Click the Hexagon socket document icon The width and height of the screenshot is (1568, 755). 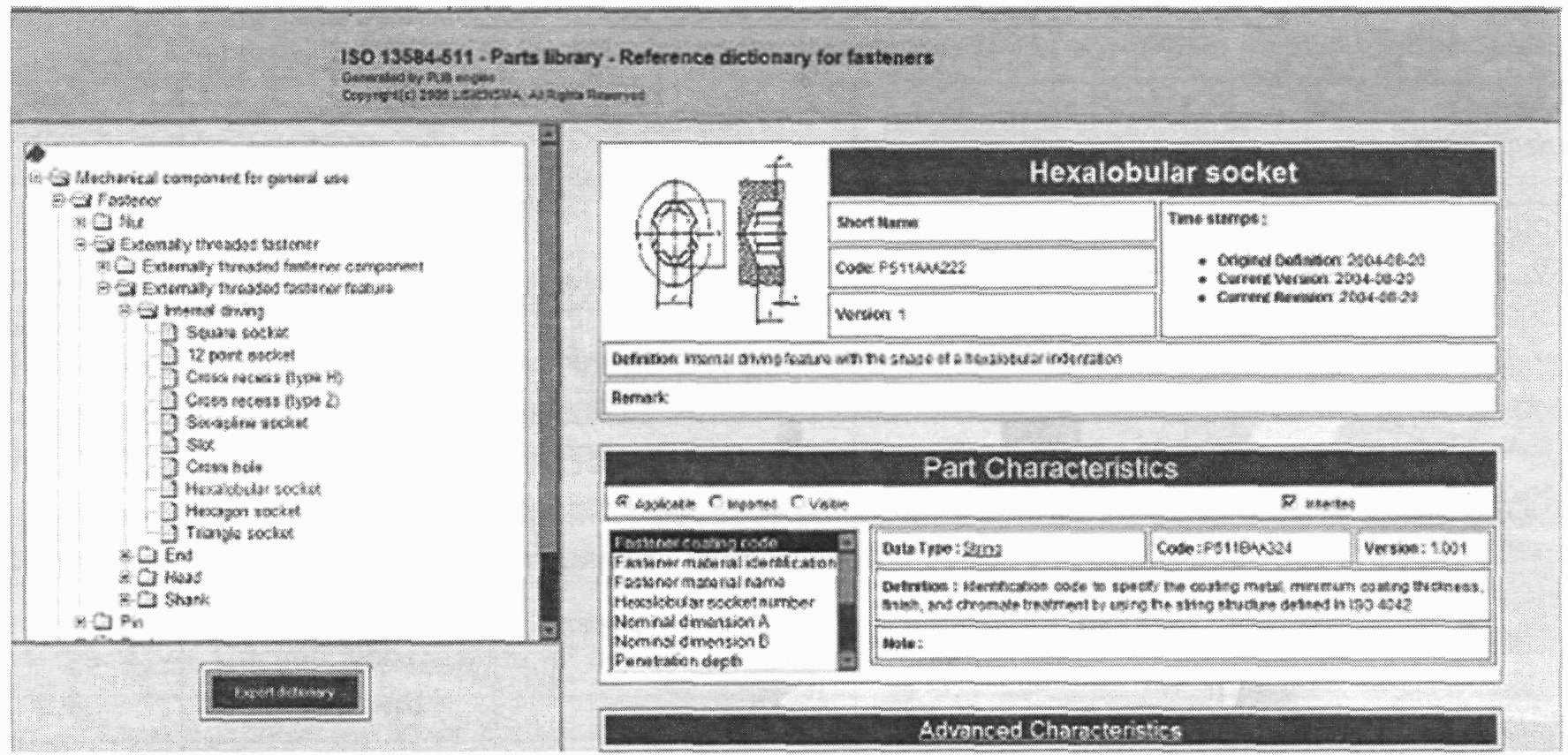click(x=170, y=511)
